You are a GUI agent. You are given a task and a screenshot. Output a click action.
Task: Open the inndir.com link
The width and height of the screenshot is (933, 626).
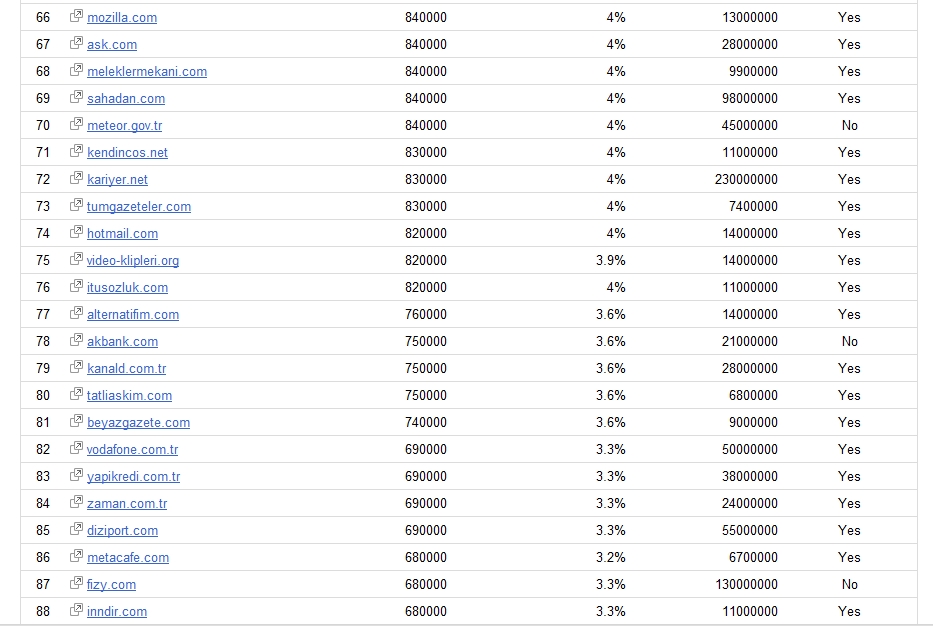pos(117,612)
